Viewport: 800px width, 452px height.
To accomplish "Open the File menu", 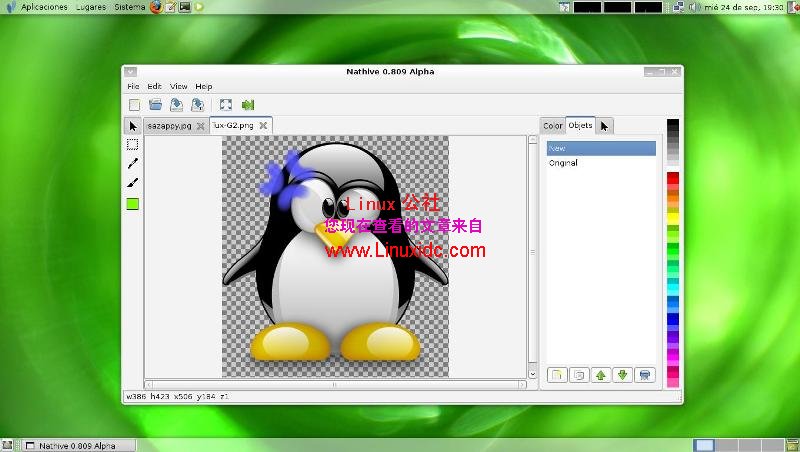I will (x=133, y=86).
